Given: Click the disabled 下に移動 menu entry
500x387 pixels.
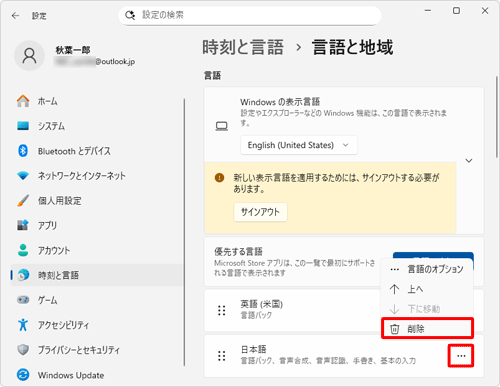Looking at the screenshot, I should click(427, 309).
